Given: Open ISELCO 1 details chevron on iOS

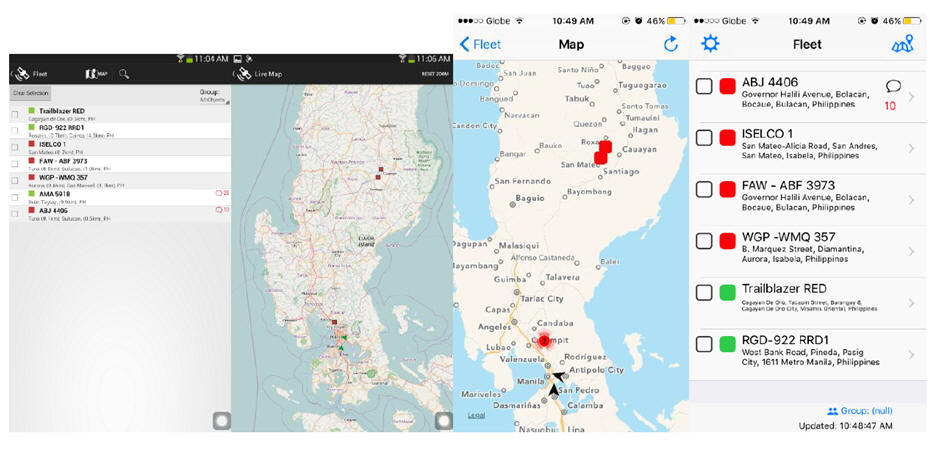Looking at the screenshot, I should point(911,149).
